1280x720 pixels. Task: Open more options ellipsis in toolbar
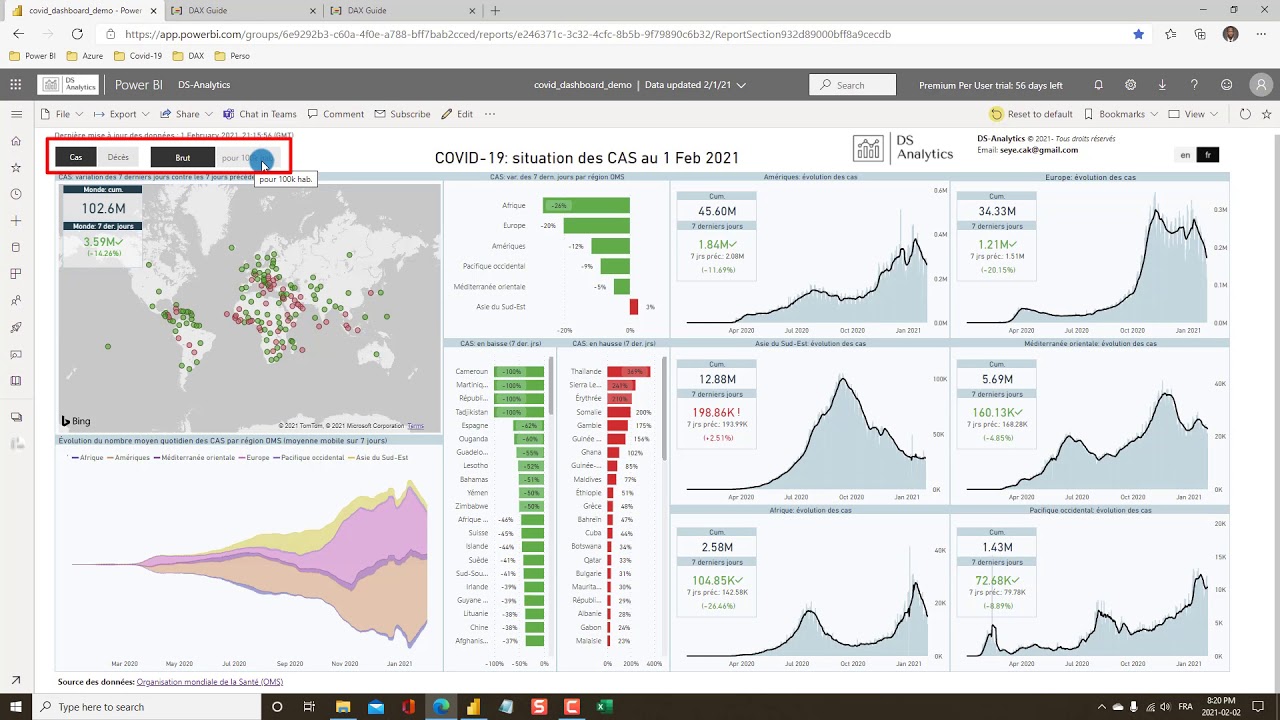click(490, 114)
